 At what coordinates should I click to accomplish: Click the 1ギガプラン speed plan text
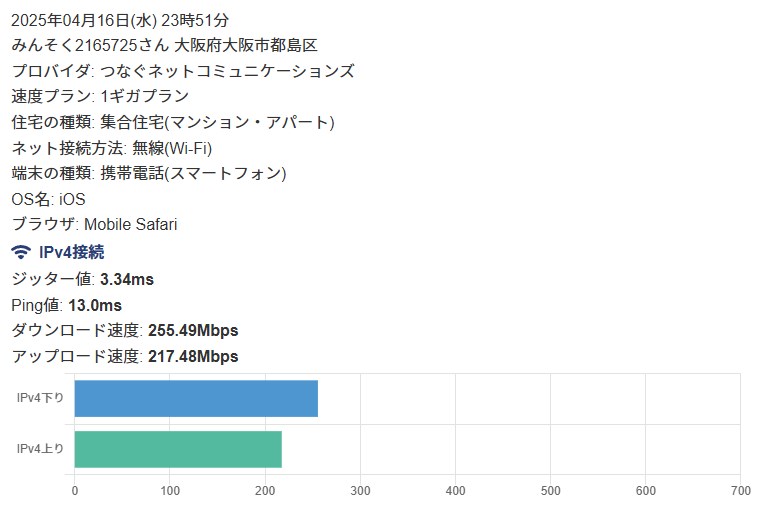(x=145, y=97)
